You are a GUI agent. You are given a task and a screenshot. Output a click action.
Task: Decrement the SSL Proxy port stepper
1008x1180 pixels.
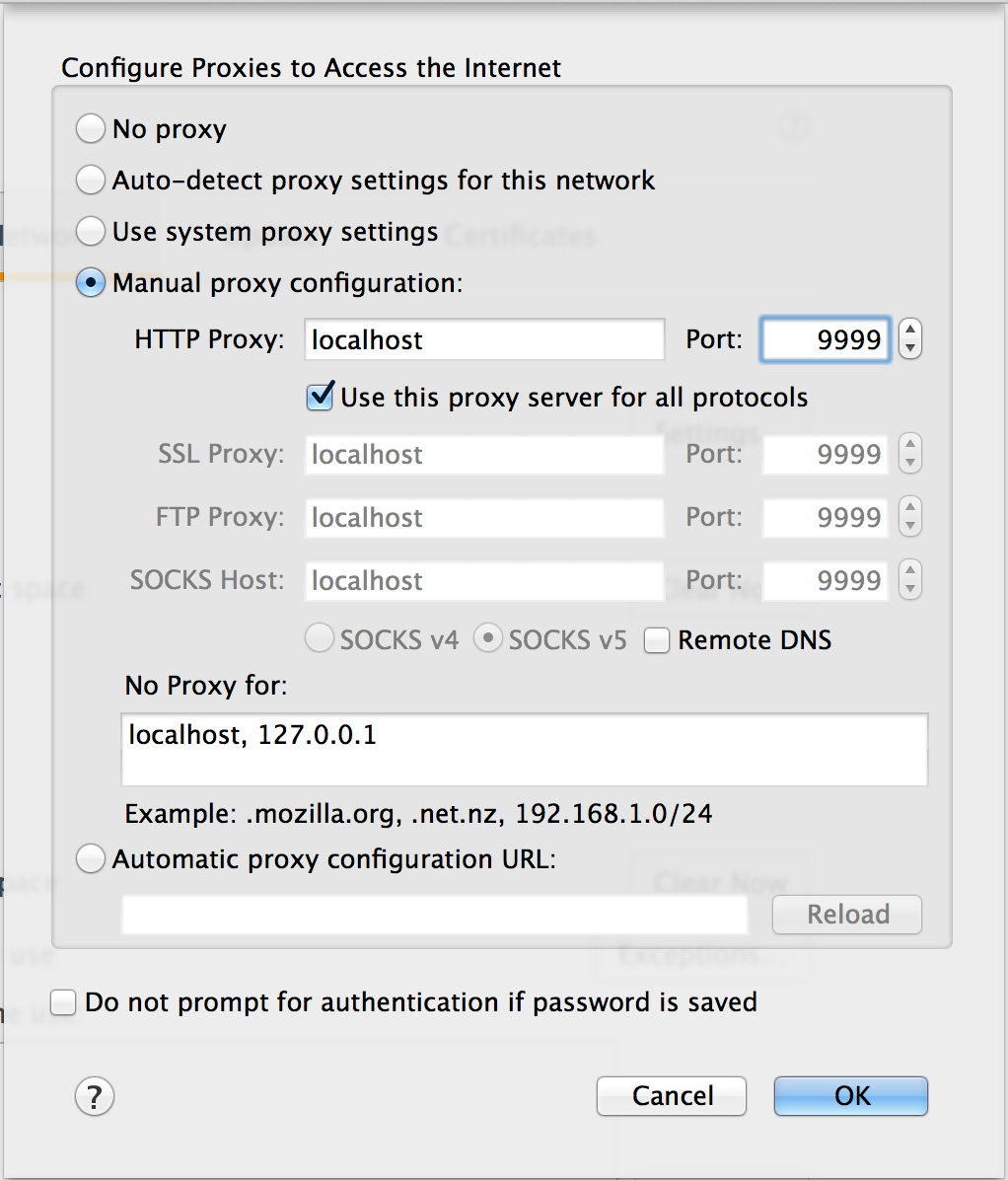909,463
